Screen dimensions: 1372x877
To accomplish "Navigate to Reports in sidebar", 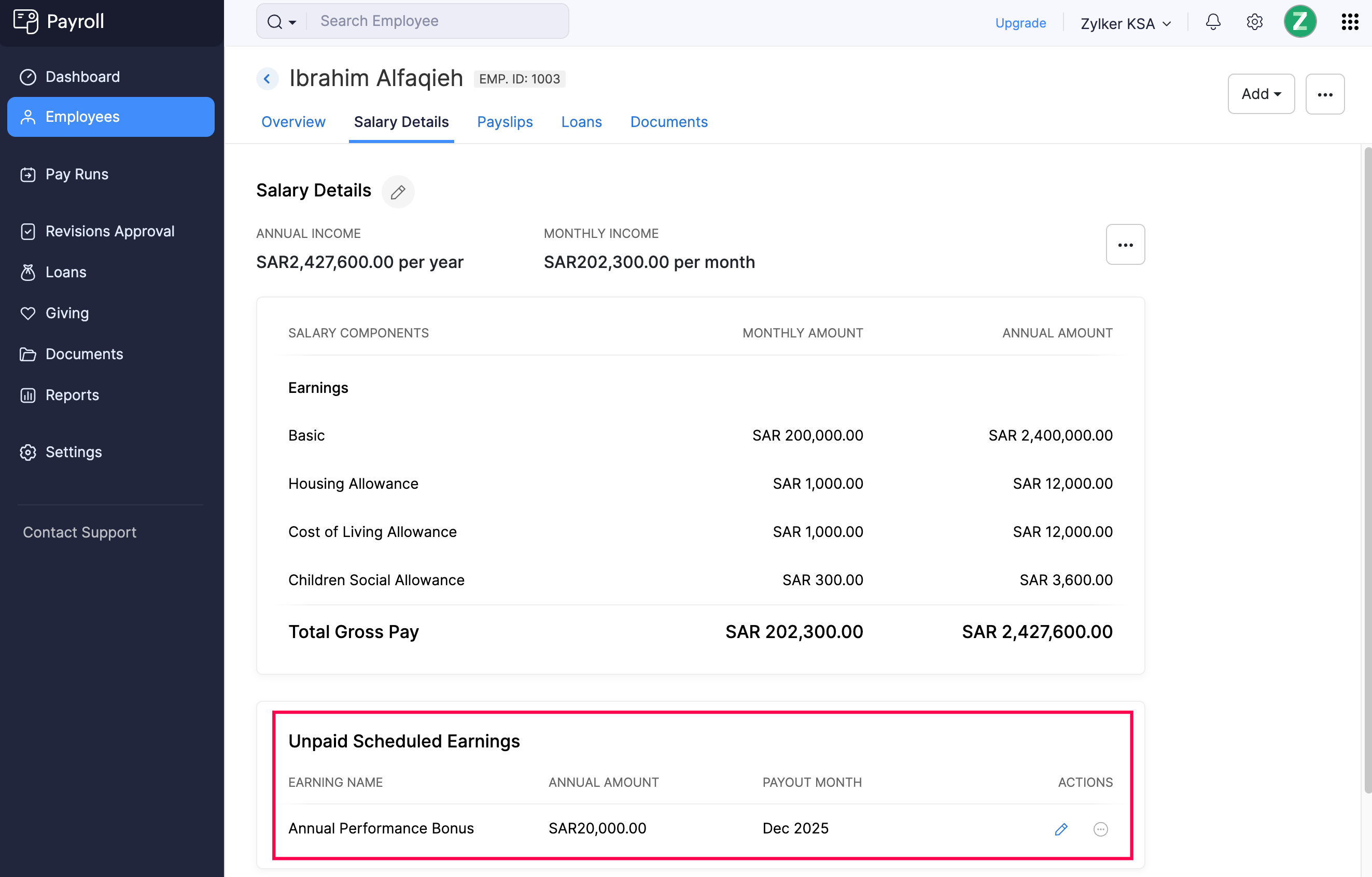I will [x=71, y=394].
